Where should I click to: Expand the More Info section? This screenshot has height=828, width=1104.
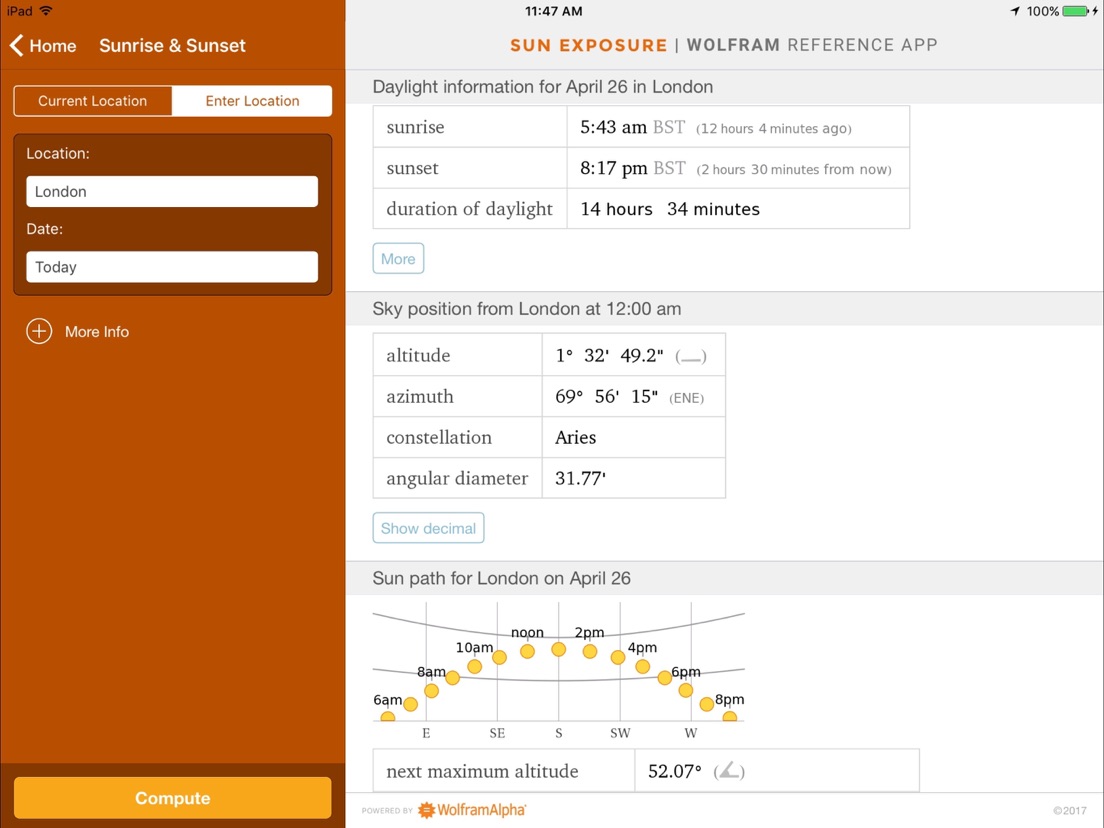click(78, 332)
